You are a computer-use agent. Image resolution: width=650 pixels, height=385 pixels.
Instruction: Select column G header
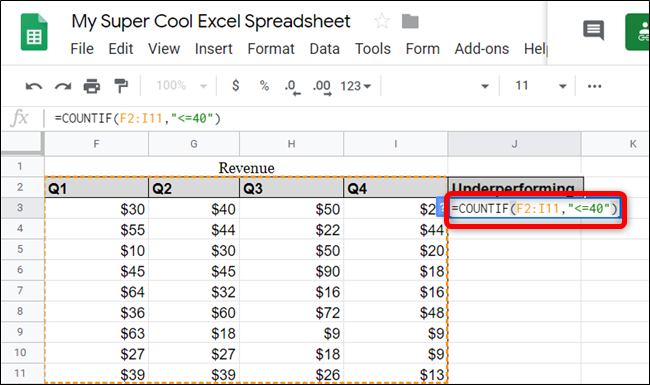194,144
